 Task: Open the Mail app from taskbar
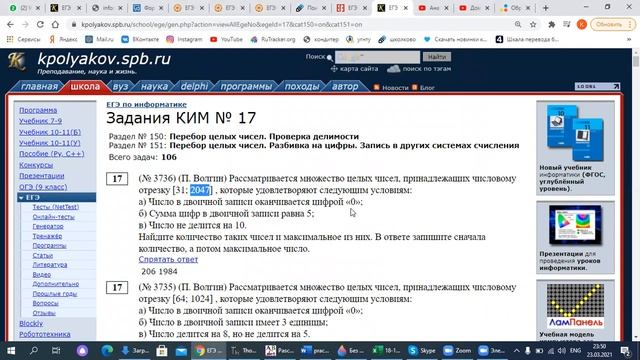(181, 351)
